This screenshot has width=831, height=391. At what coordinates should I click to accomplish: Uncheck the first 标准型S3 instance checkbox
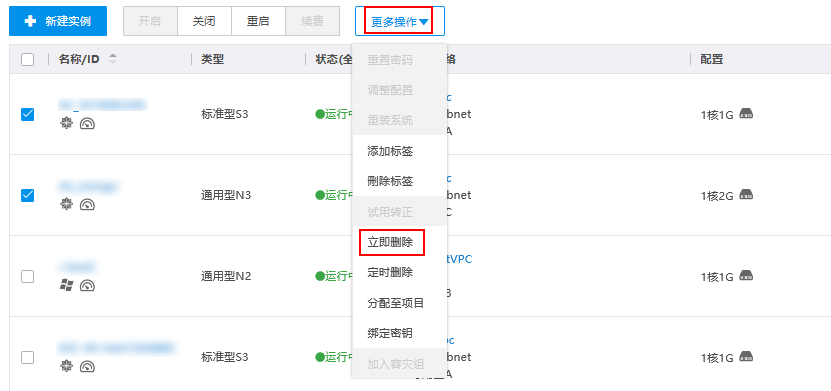[x=28, y=114]
